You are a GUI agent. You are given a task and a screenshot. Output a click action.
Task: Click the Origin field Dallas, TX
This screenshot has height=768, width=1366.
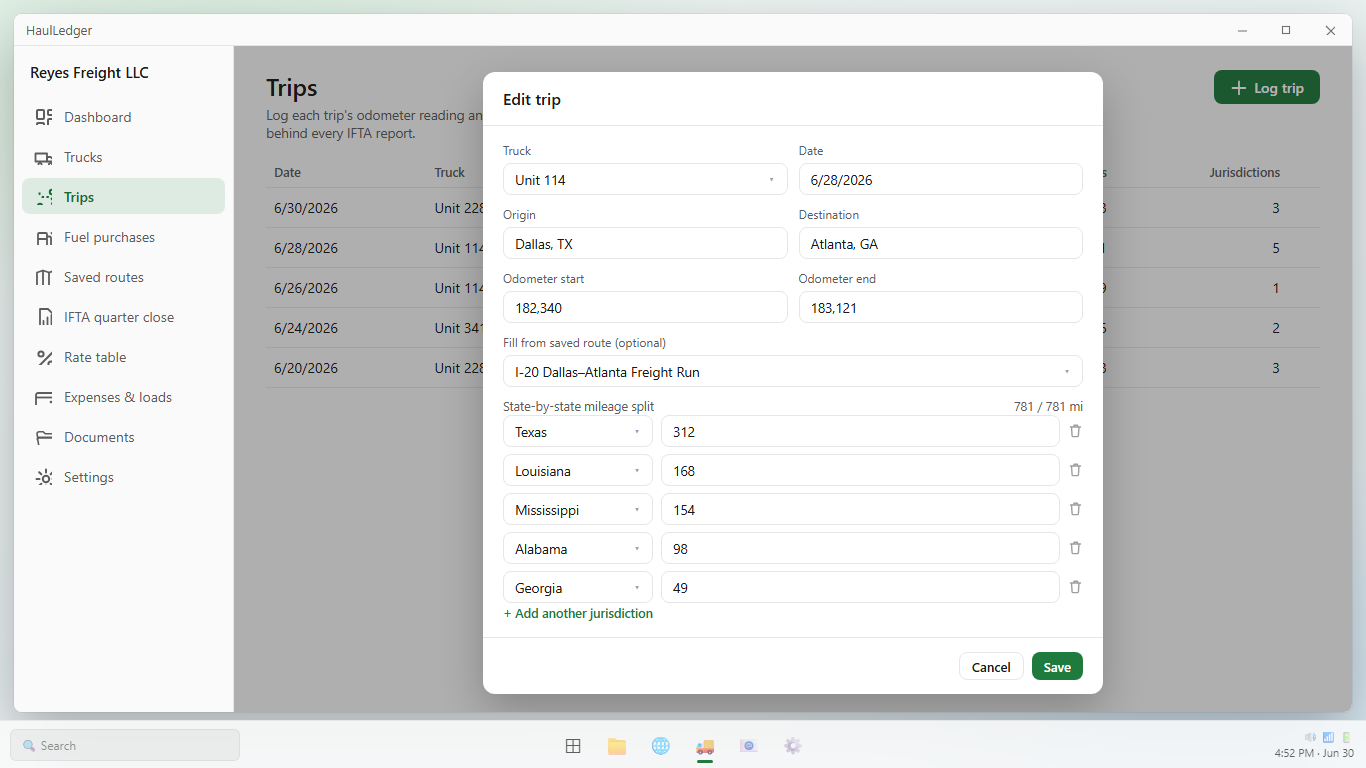point(645,244)
